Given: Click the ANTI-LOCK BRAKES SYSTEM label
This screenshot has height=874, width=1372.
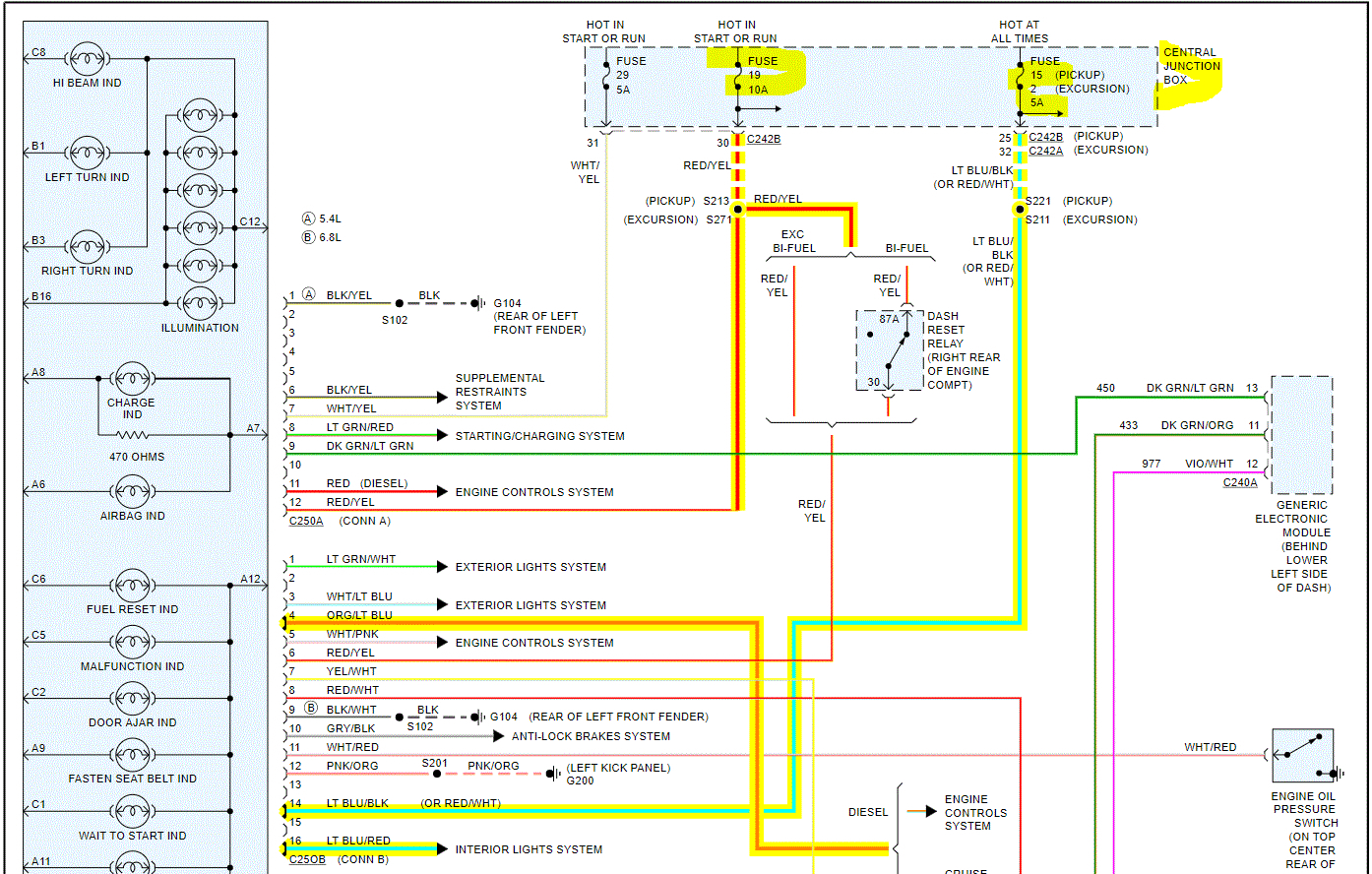Looking at the screenshot, I should pos(591,736).
